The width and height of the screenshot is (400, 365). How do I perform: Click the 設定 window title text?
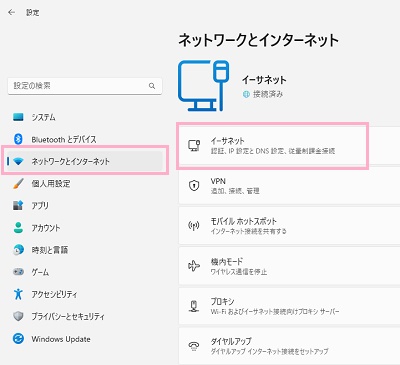(x=33, y=13)
